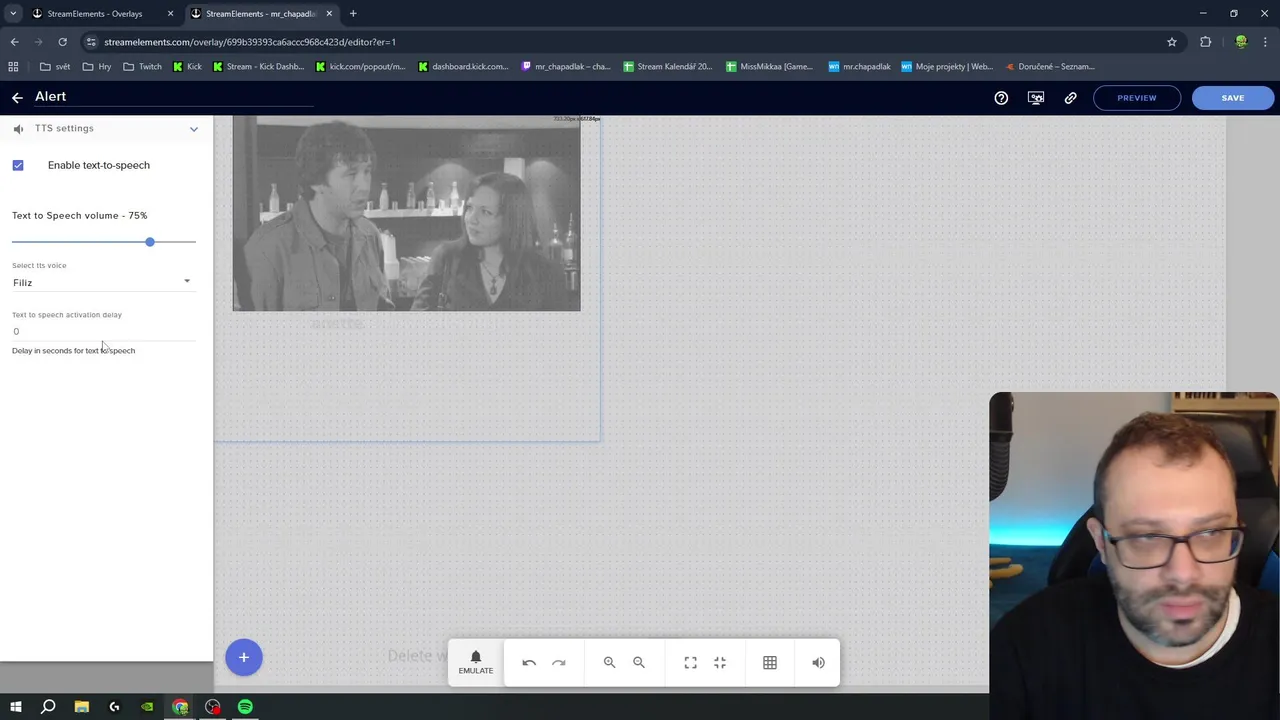
Task: Undo the last editor action
Action: pos(529,663)
